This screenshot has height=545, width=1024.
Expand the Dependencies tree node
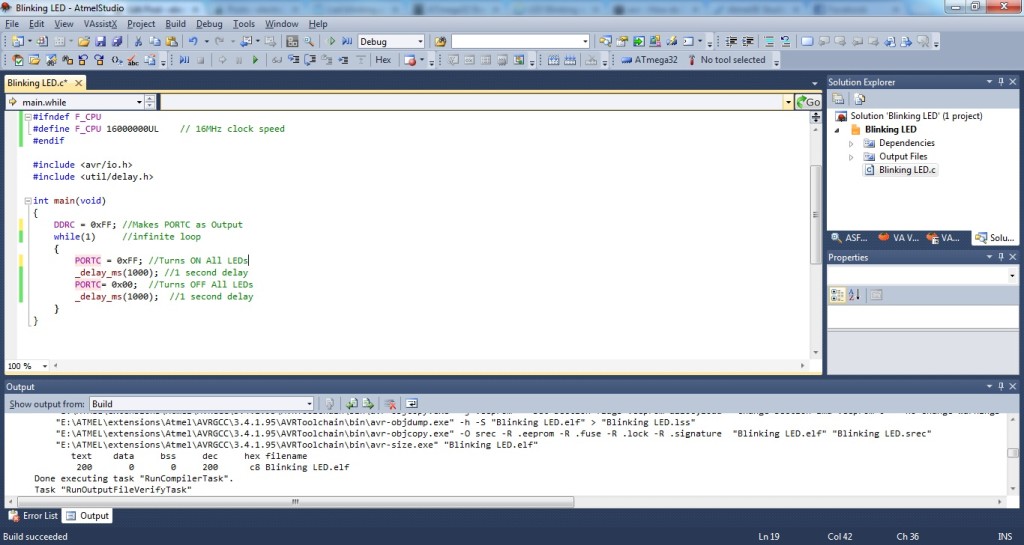pyautogui.click(x=851, y=143)
